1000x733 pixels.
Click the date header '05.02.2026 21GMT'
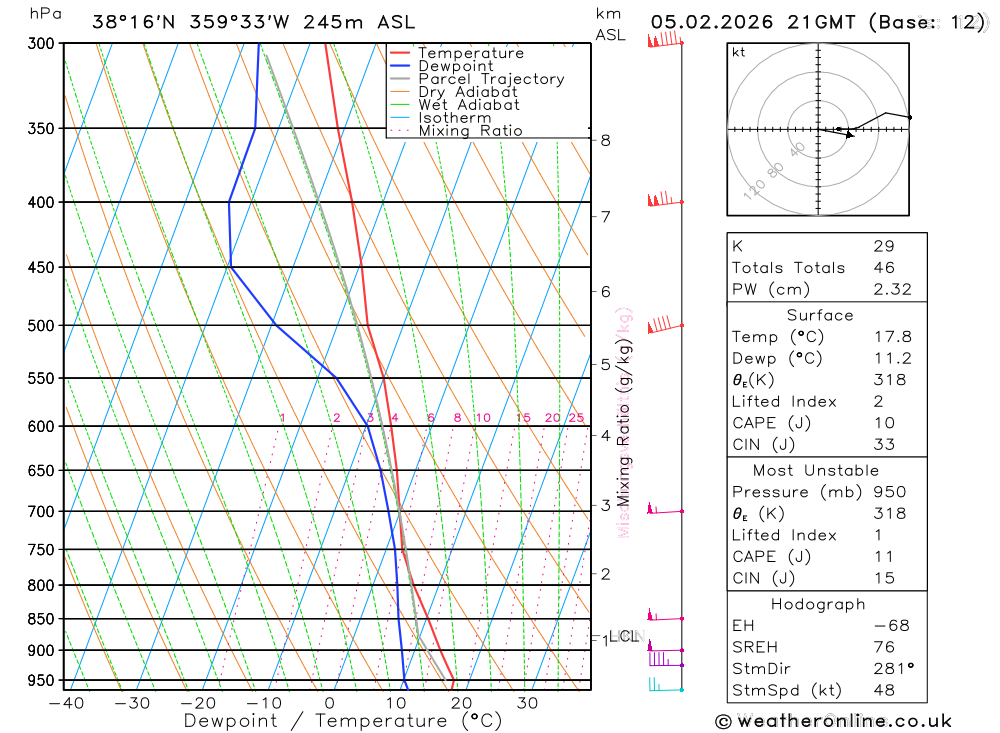tap(753, 22)
